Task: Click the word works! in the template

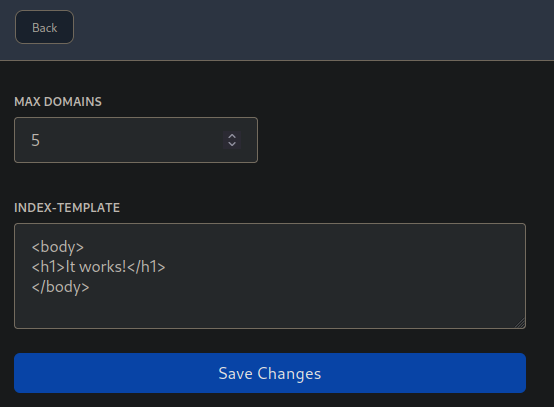Action: (103, 267)
